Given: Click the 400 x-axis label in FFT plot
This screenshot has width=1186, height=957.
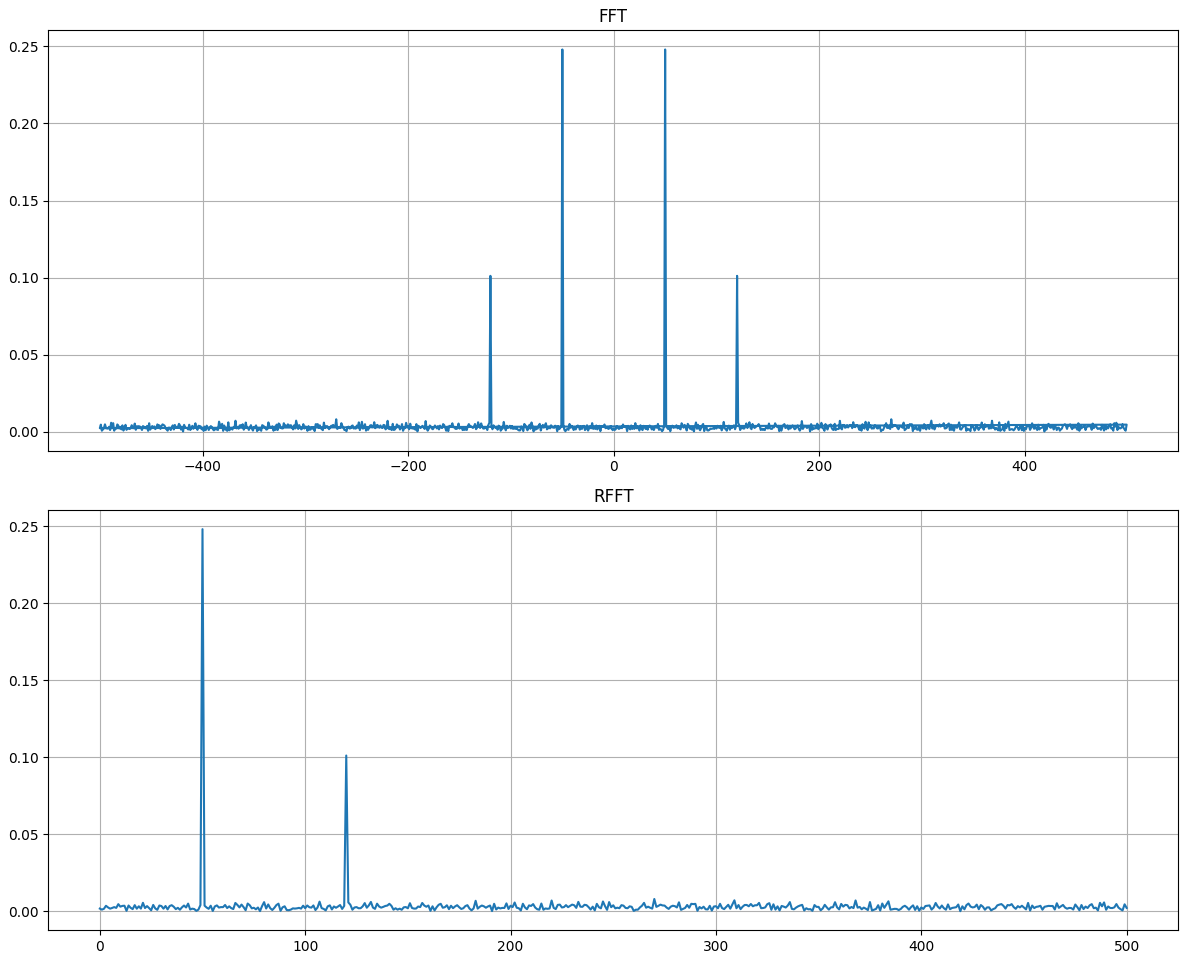Looking at the screenshot, I should (1025, 466).
